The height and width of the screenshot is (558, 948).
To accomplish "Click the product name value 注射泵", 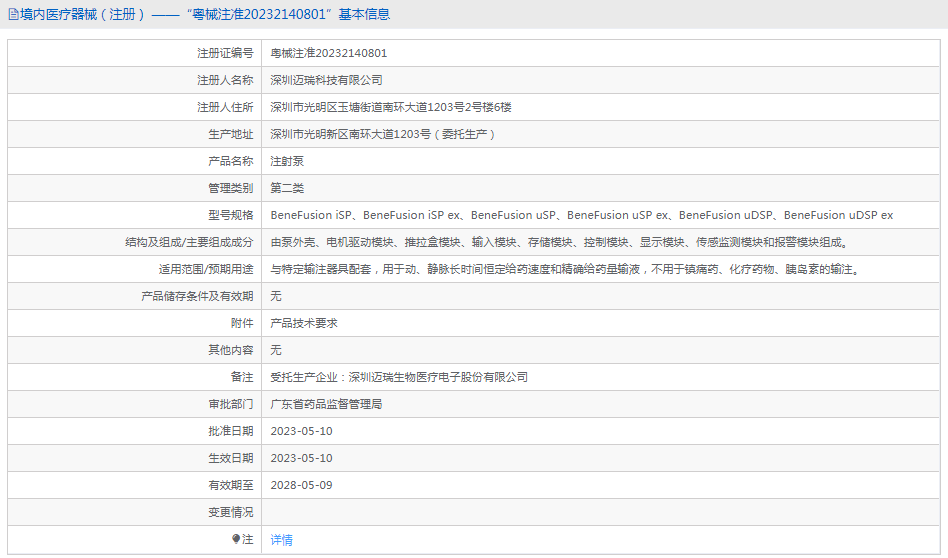I will click(x=287, y=161).
